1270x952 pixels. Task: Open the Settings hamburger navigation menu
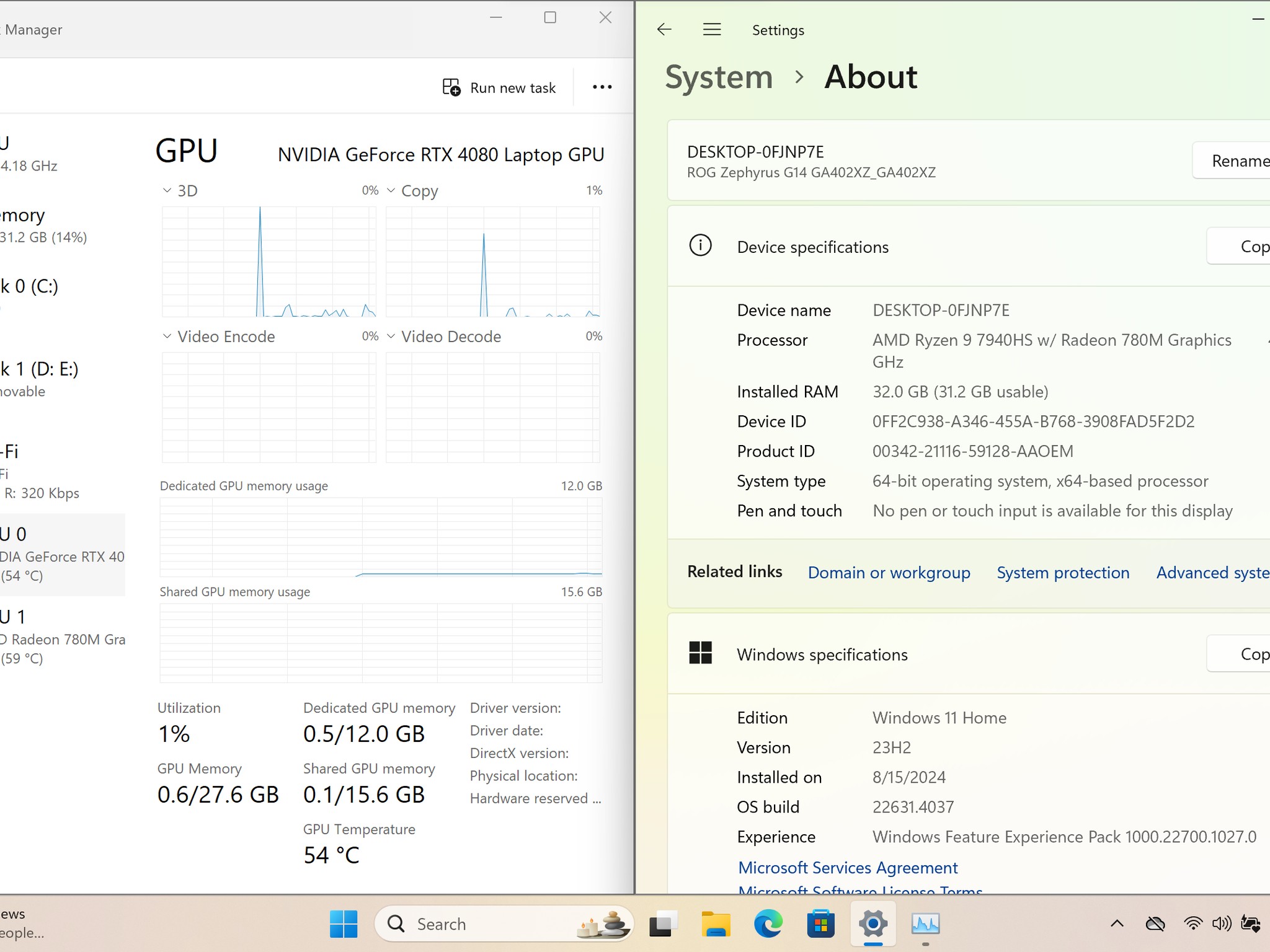pos(712,30)
